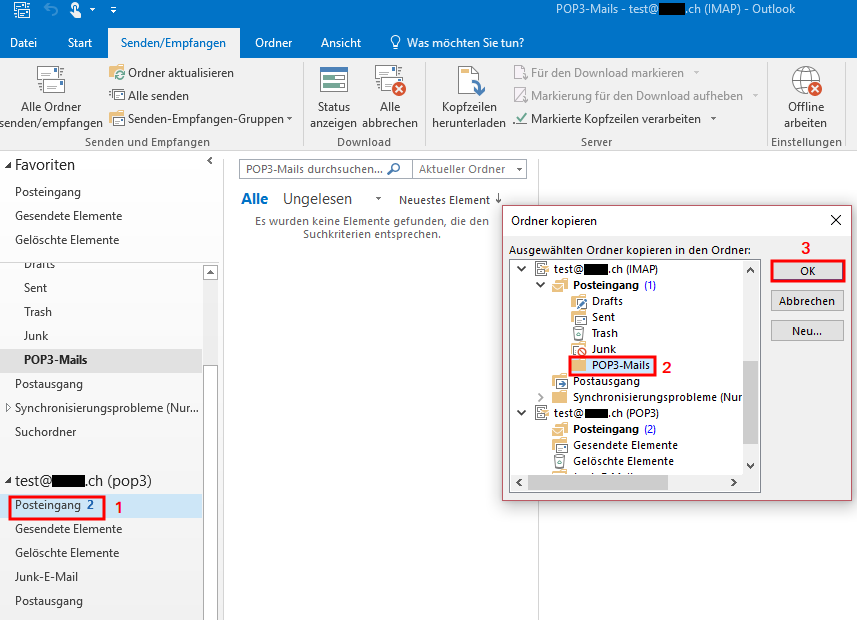Select Gelöschte Elemente under Favoriten

click(67, 240)
